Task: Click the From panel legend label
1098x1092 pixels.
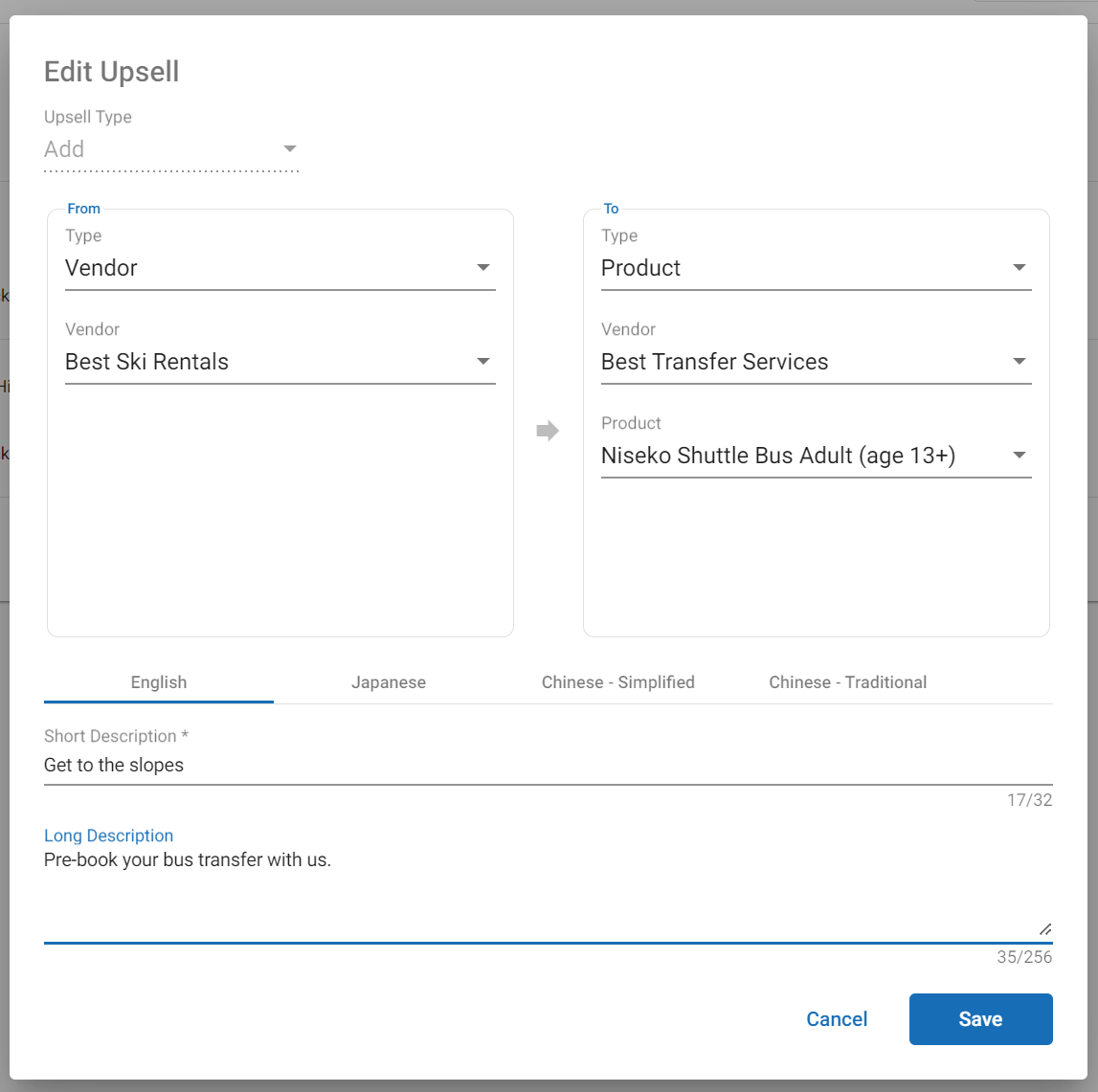Action: click(x=84, y=209)
